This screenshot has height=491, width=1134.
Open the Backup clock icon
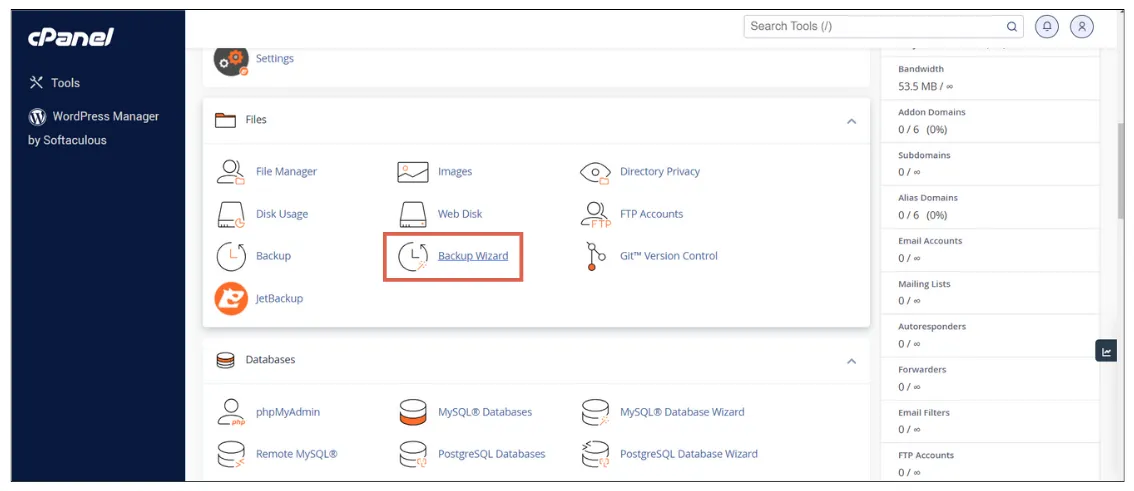coord(231,256)
